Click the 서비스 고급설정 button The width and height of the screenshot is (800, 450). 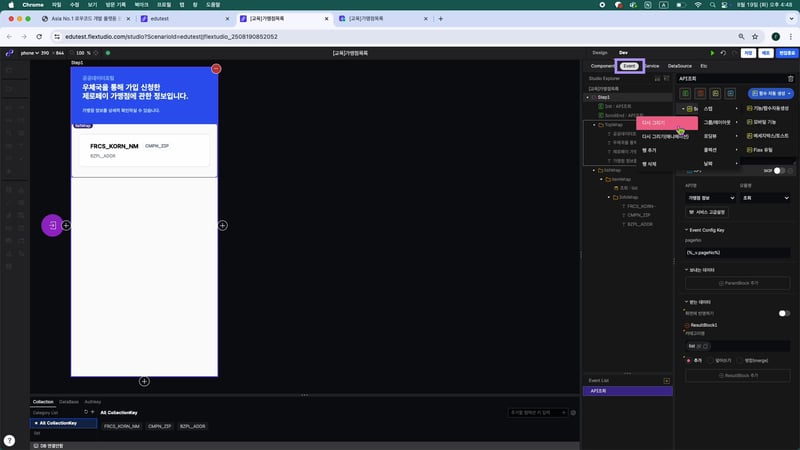pyautogui.click(x=706, y=212)
